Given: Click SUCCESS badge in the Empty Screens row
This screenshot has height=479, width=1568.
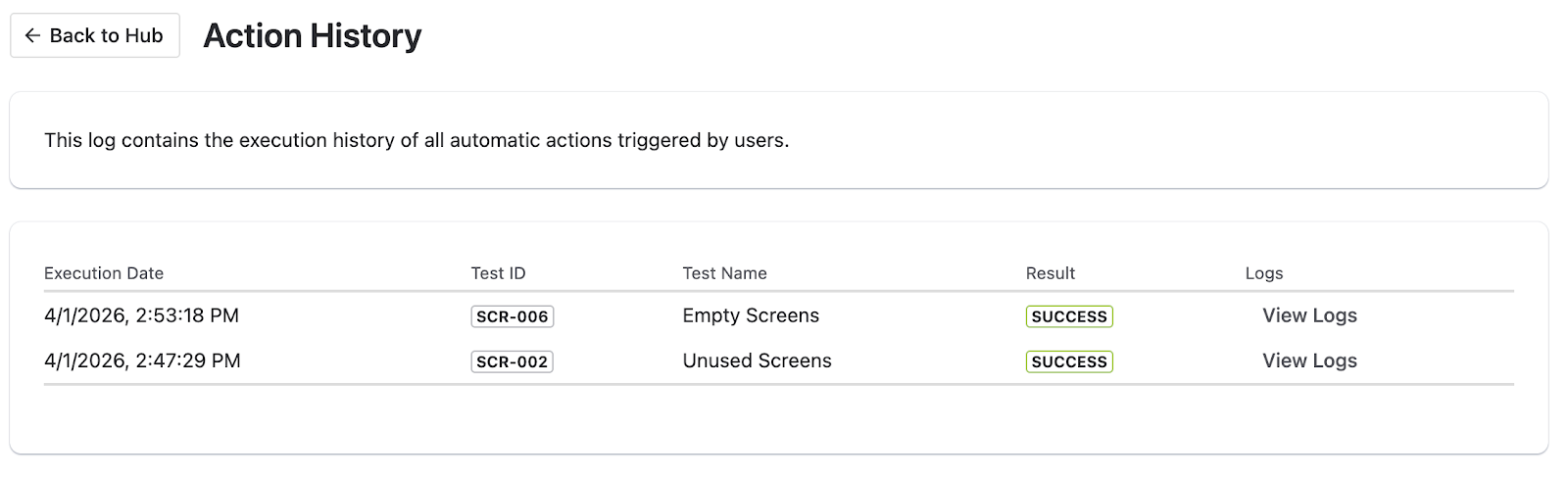Looking at the screenshot, I should (x=1068, y=316).
